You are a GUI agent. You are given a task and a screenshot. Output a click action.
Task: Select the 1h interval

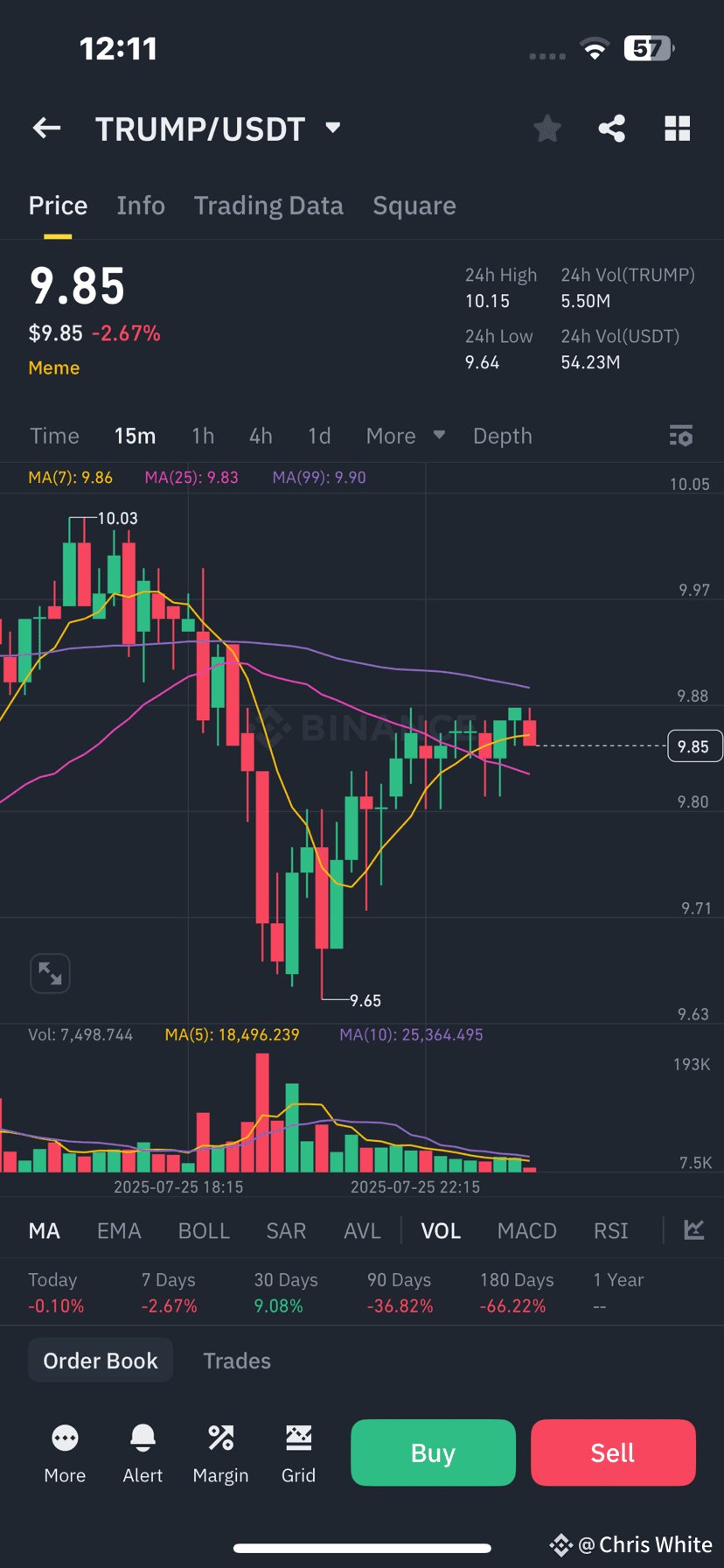[x=203, y=436]
